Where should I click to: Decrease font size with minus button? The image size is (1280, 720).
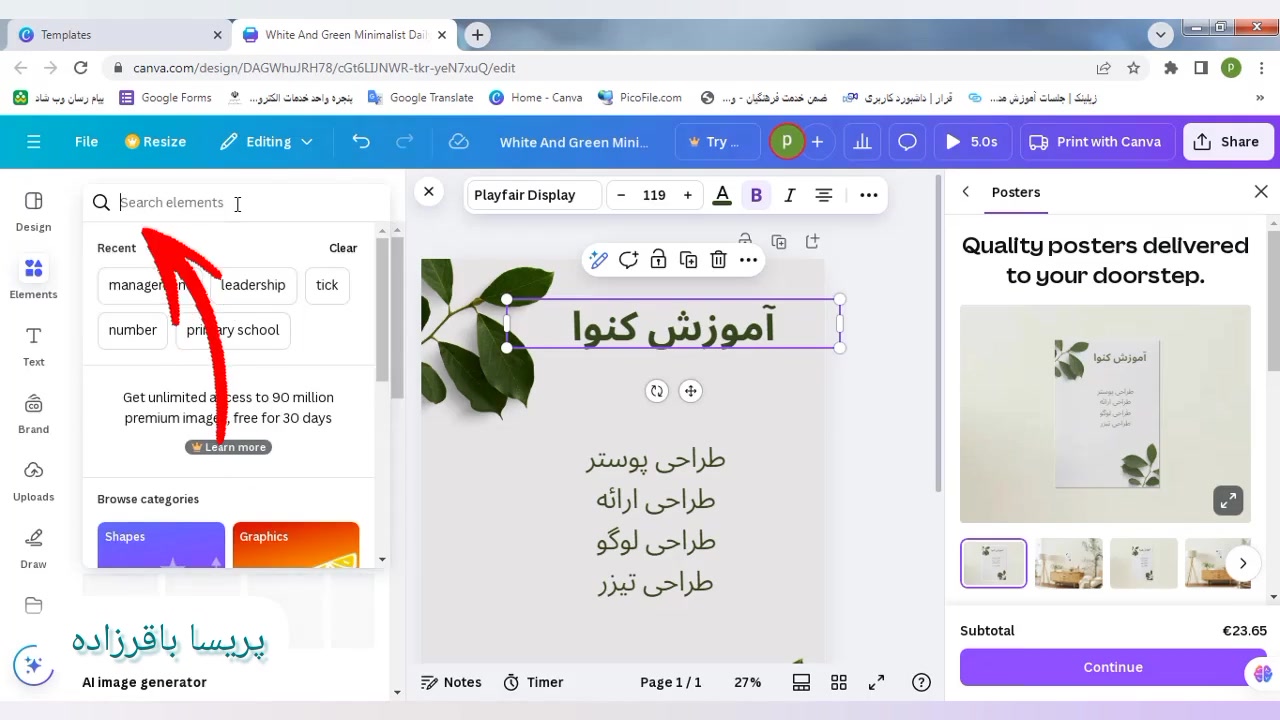coord(621,195)
